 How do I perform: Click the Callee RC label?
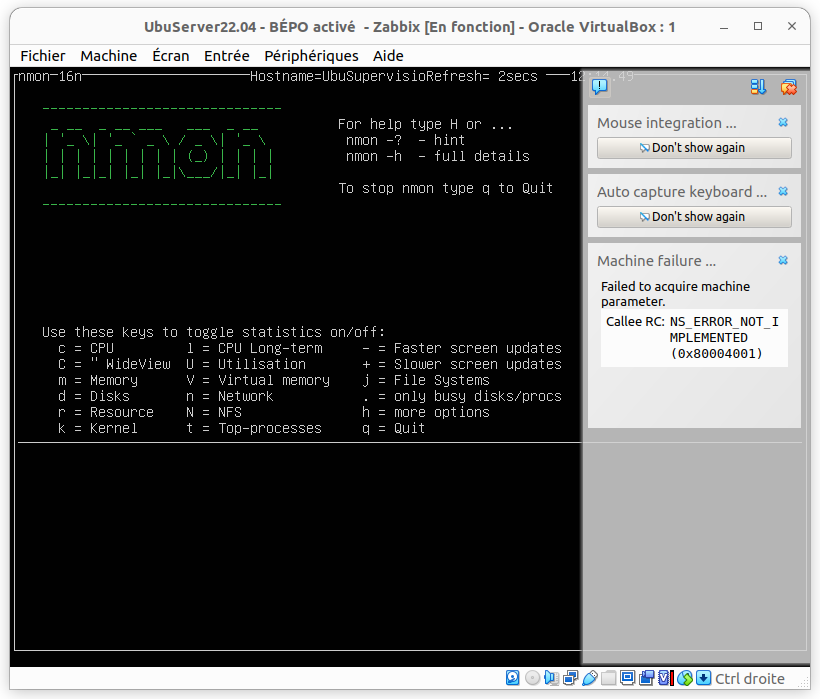point(635,322)
